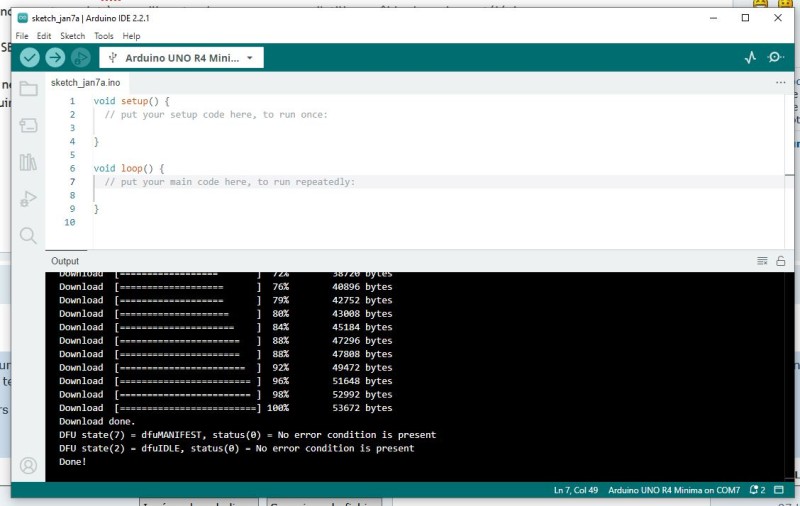Click empty editor line 8
Viewport: 800px width, 506px height.
439,195
